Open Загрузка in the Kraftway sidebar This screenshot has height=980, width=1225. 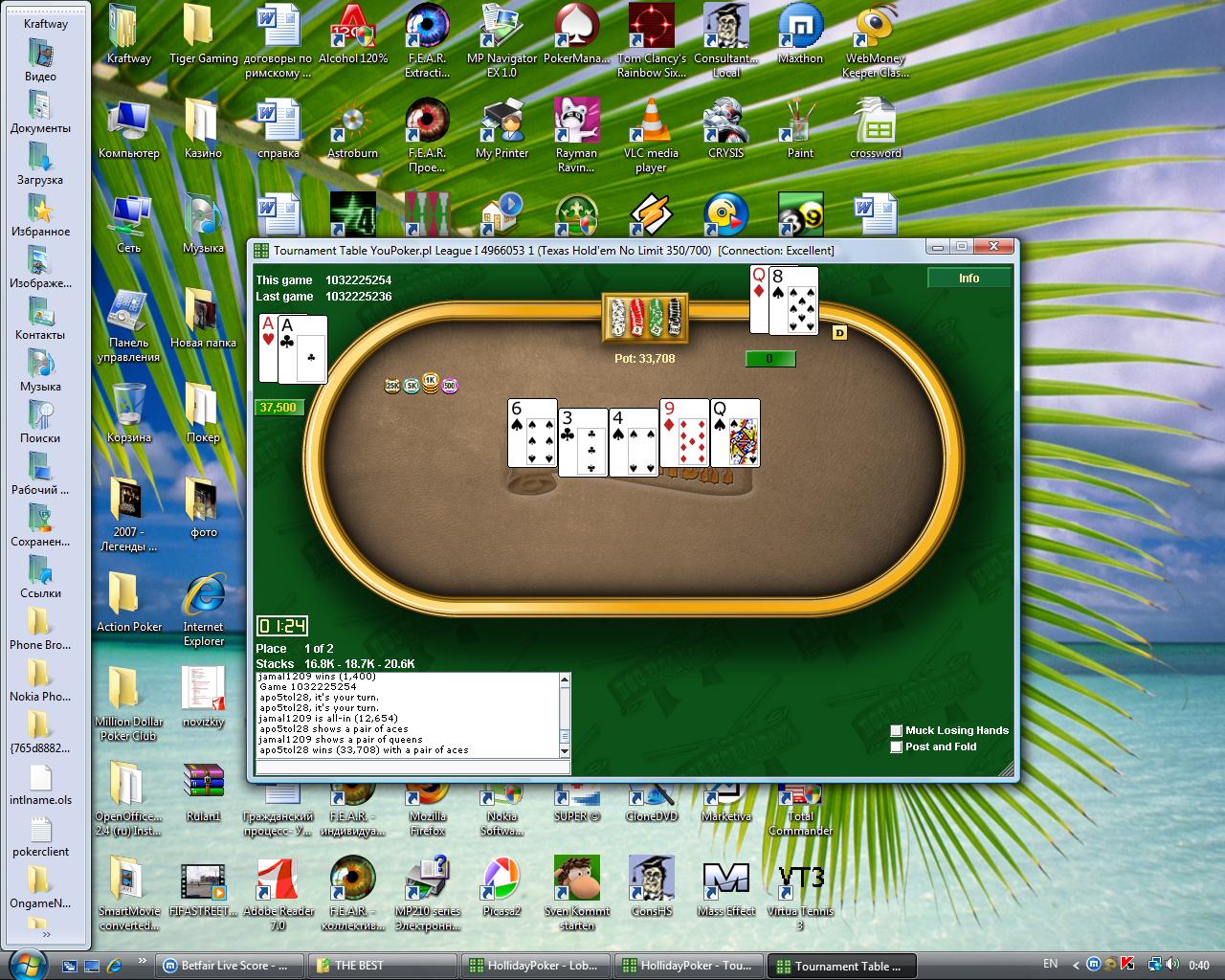point(40,163)
